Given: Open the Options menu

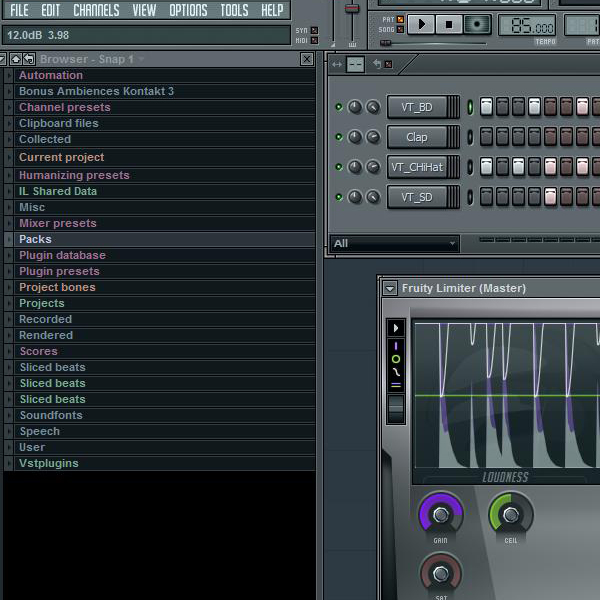Looking at the screenshot, I should coord(188,10).
